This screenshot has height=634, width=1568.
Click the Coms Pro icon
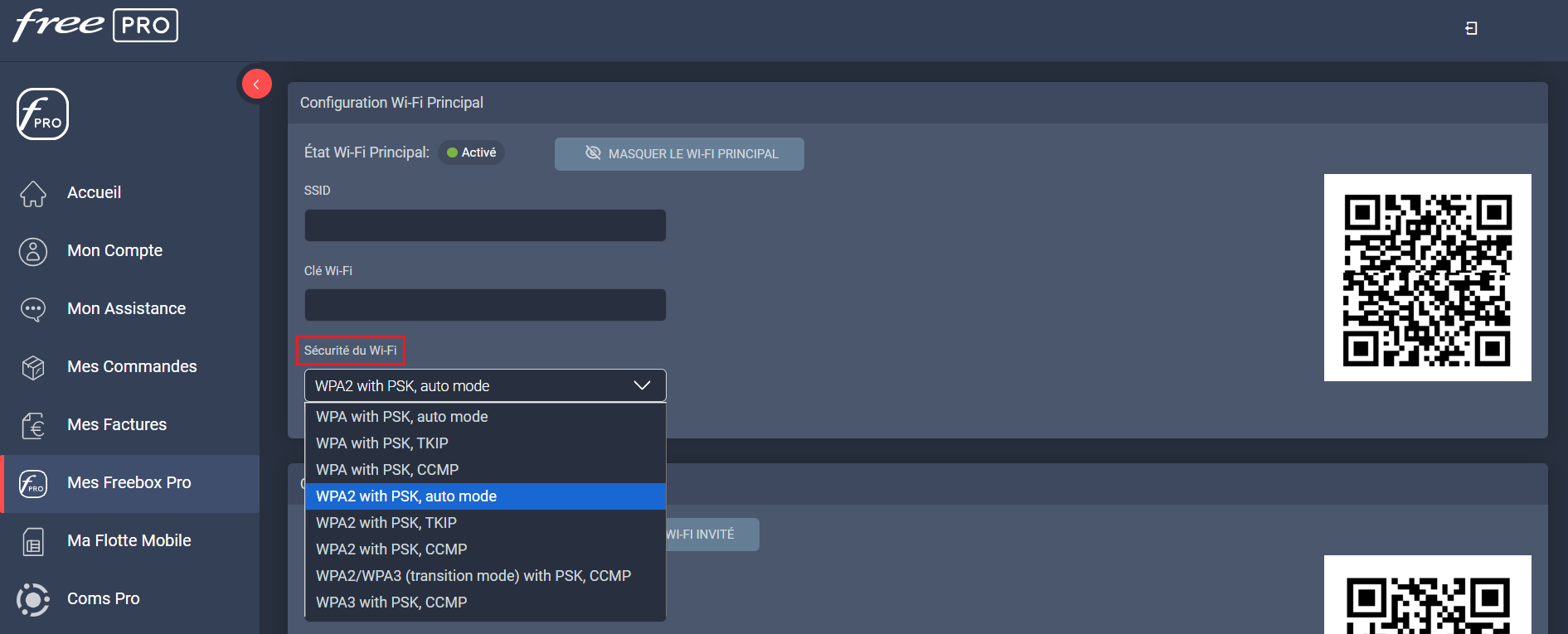tap(33, 599)
